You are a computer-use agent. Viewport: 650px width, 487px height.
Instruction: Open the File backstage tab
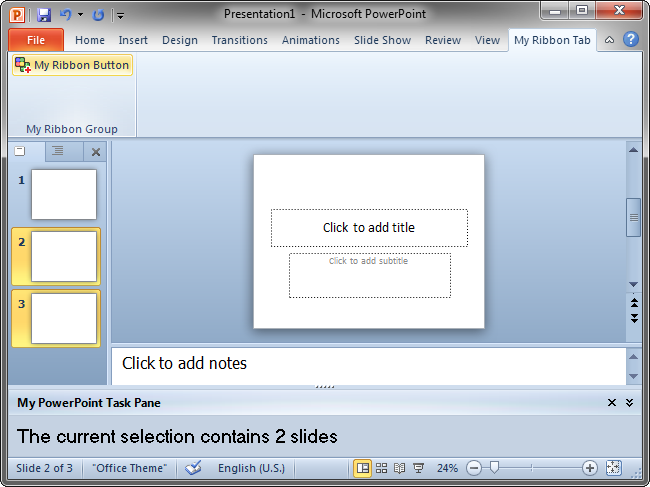click(x=36, y=40)
